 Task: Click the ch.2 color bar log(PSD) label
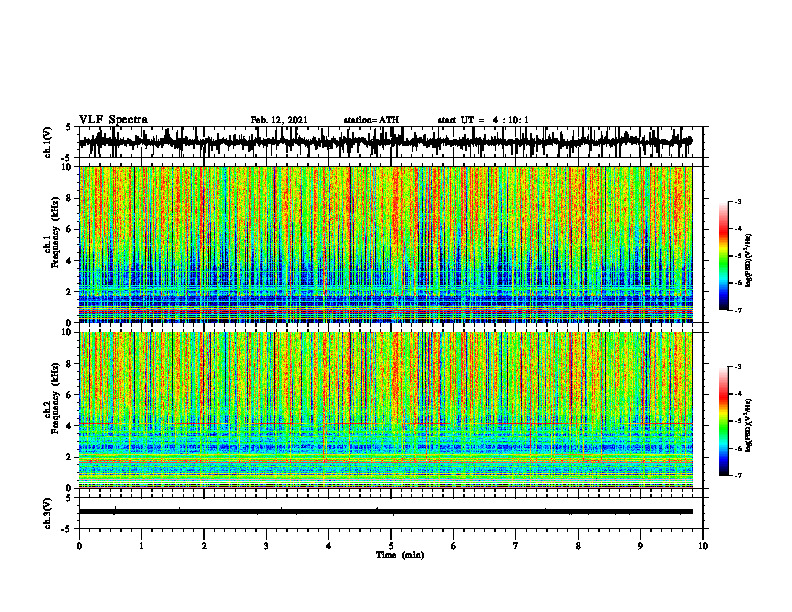coord(749,425)
